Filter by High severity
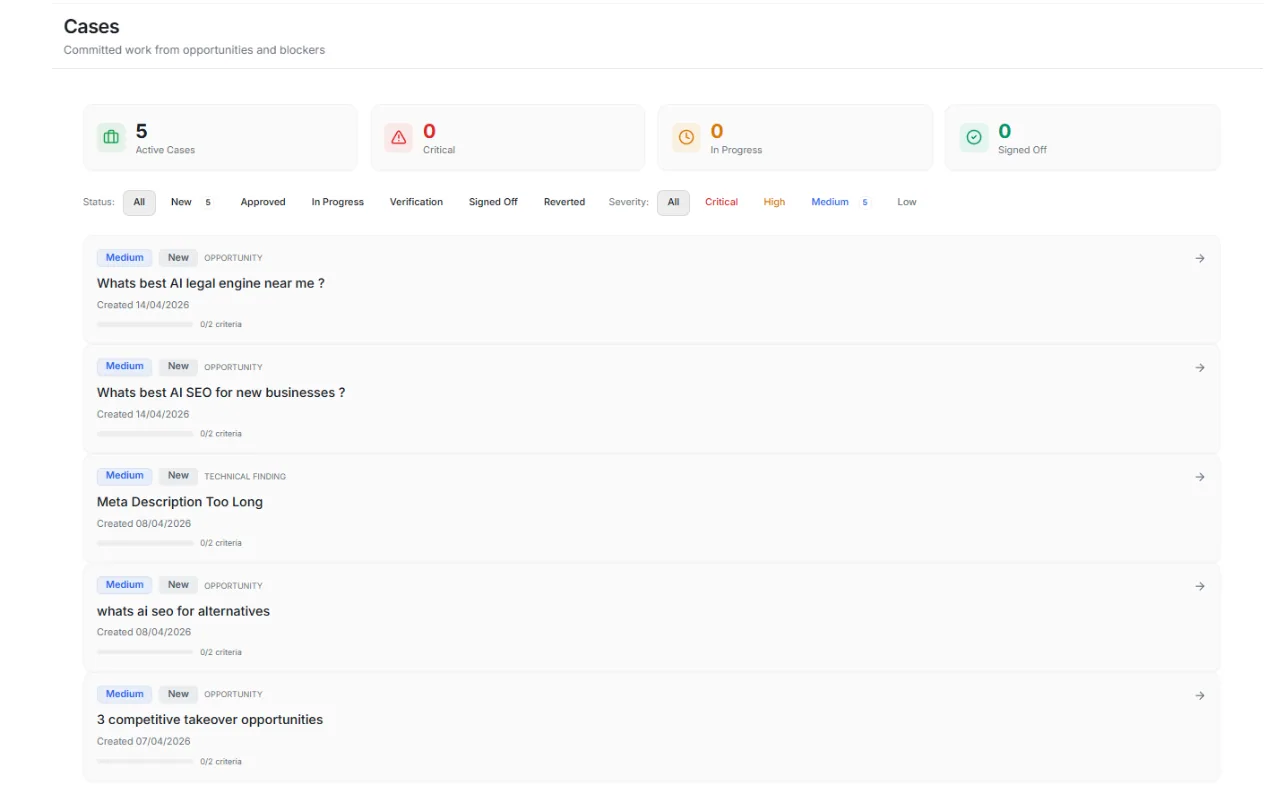 (x=774, y=202)
